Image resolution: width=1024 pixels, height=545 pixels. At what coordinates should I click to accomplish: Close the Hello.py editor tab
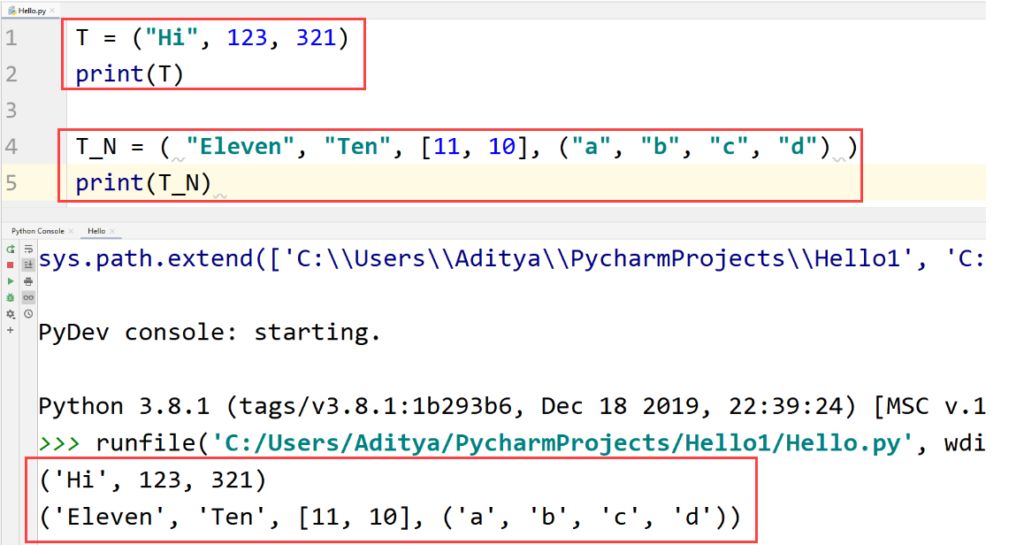(x=52, y=10)
